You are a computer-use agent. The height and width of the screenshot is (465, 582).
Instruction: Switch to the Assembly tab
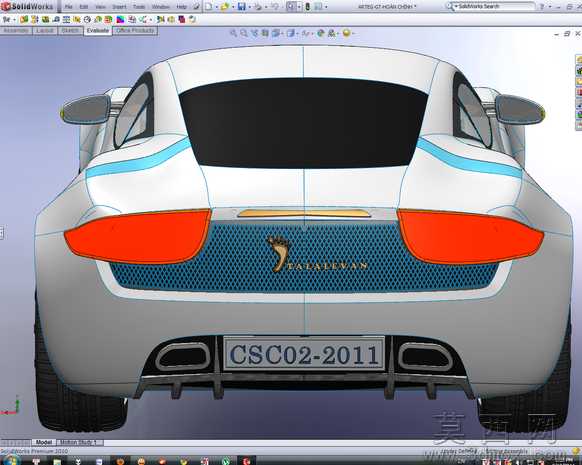pos(16,30)
